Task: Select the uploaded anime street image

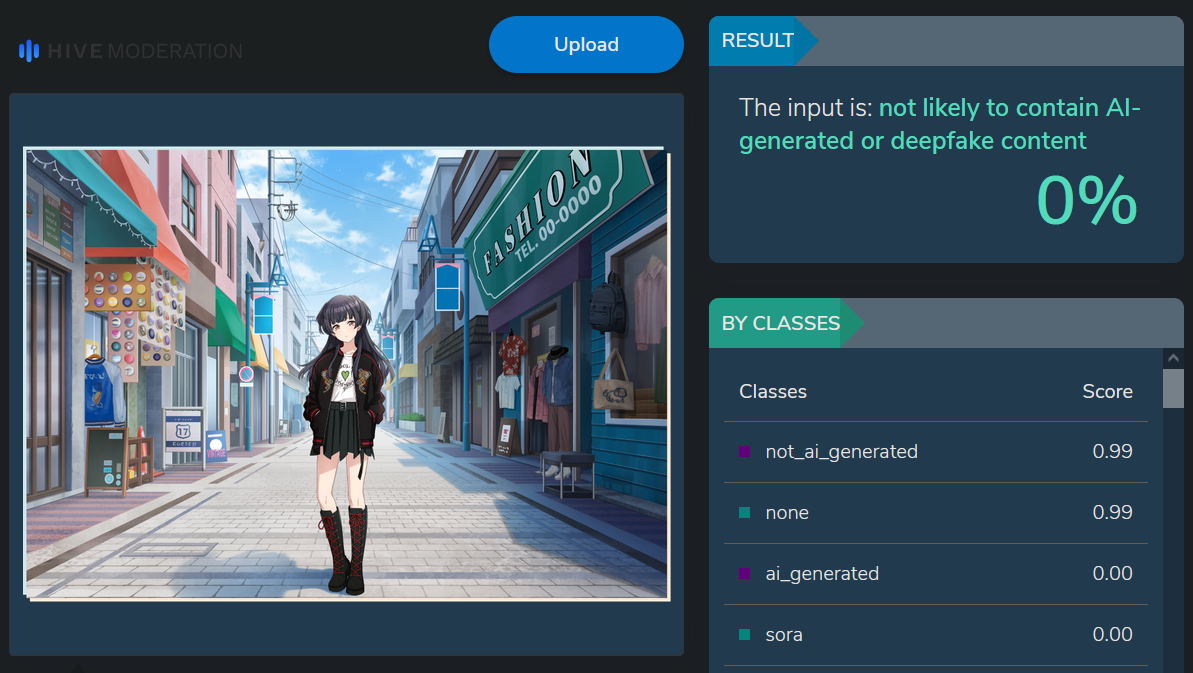Action: click(347, 374)
